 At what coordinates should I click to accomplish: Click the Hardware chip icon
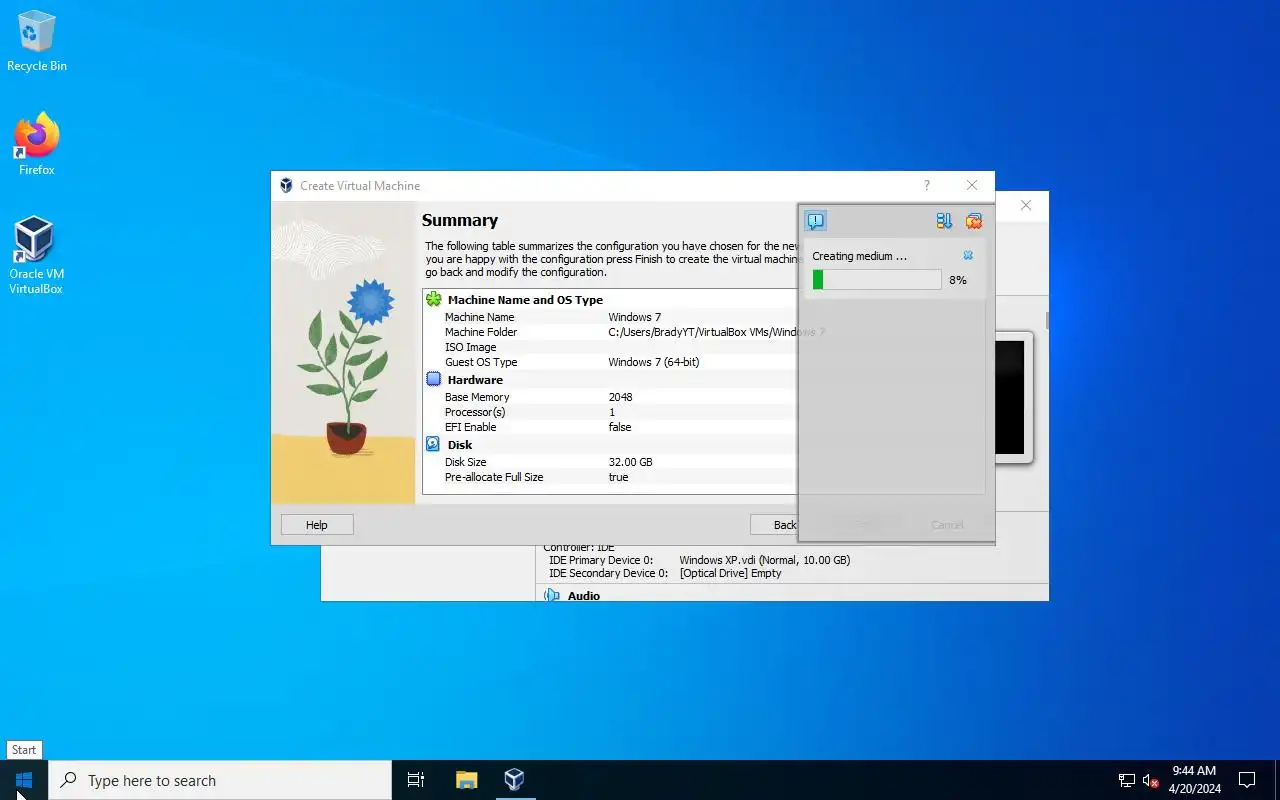click(x=434, y=379)
